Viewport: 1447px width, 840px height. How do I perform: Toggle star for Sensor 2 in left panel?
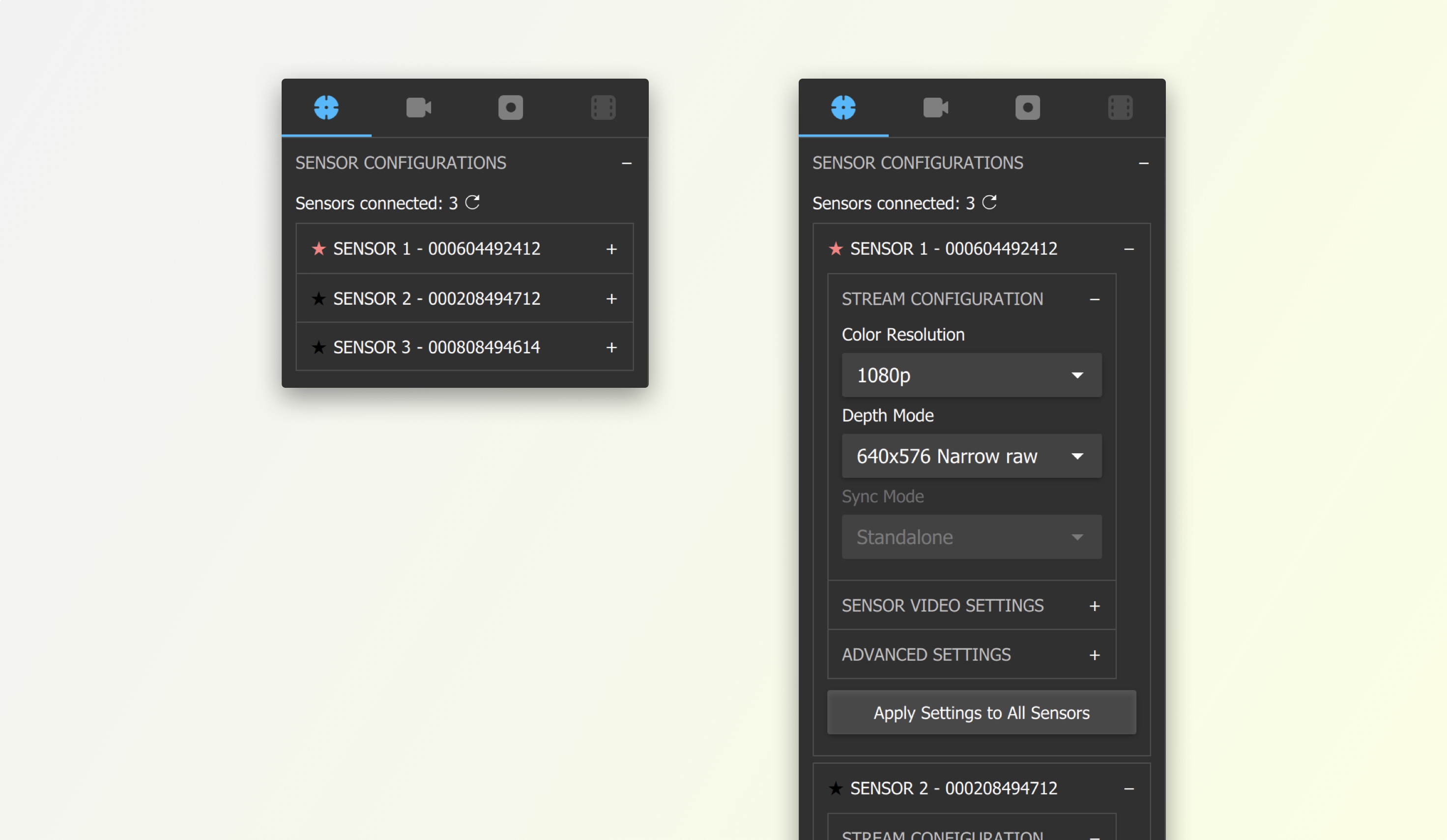tap(318, 298)
